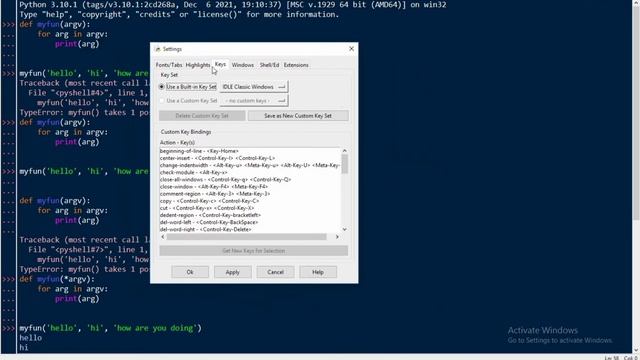This screenshot has width=640, height=360.
Task: Select the center-insert key binding
Action: [250, 158]
